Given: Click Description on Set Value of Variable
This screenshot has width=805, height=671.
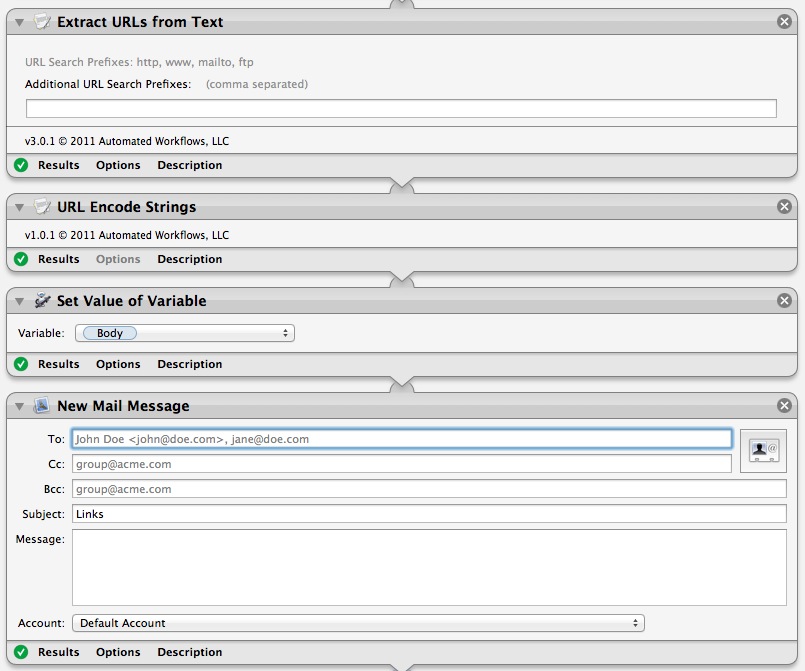Looking at the screenshot, I should (189, 364).
